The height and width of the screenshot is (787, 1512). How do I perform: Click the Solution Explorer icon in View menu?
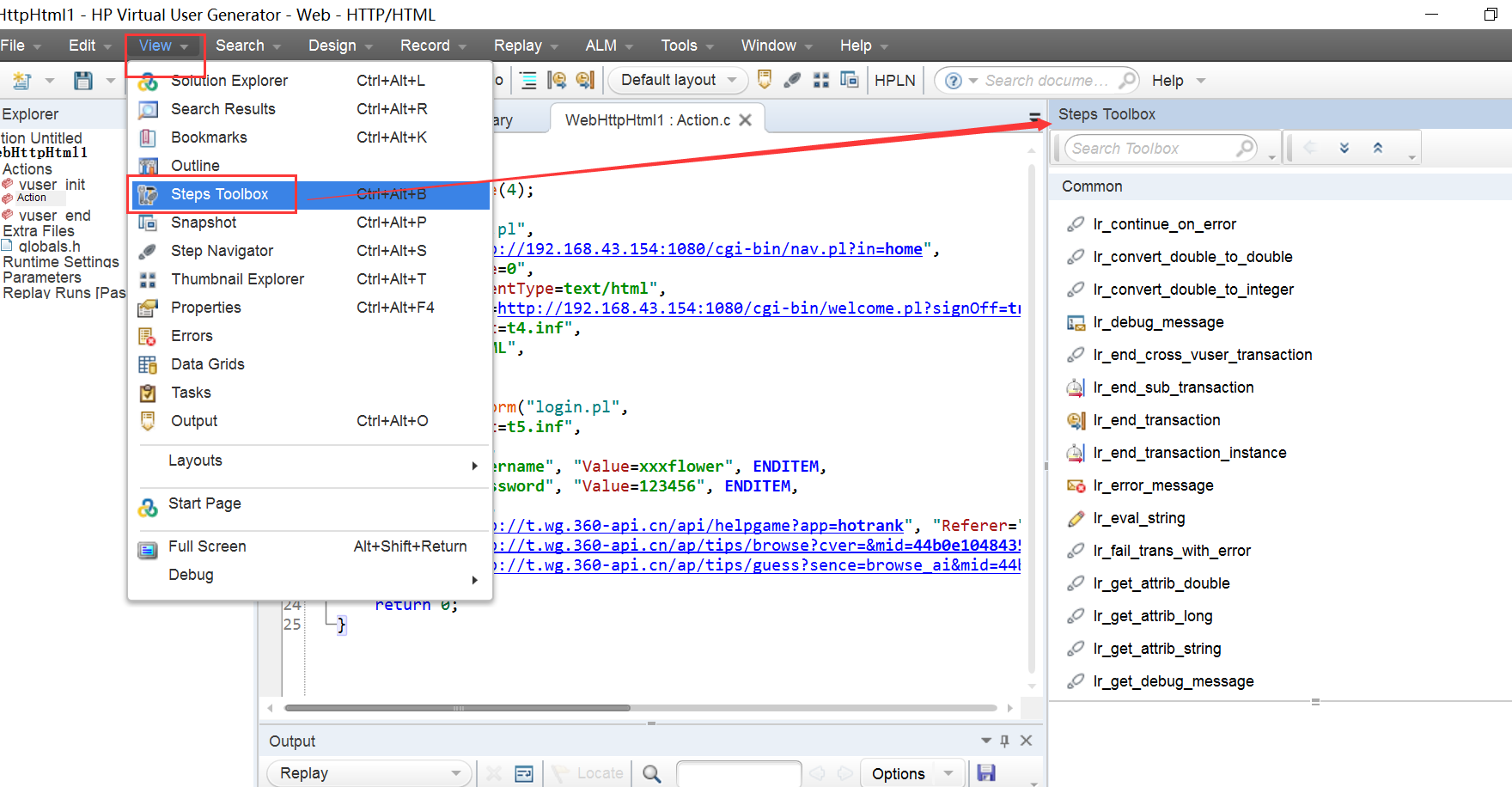(148, 82)
